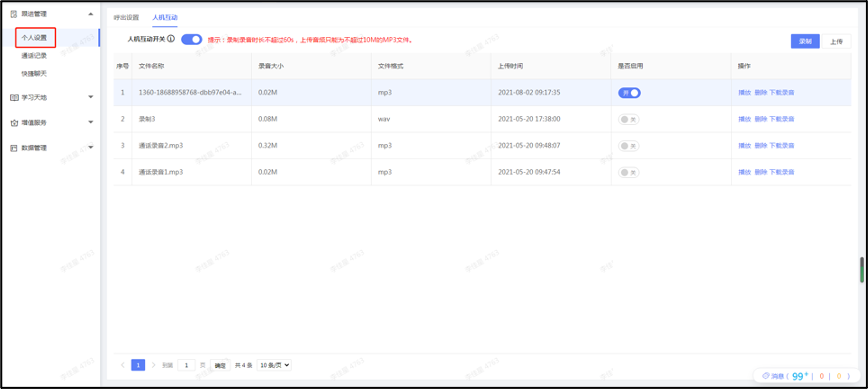Image resolution: width=868 pixels, height=389 pixels.
Task: Delete the 录制3 recording
Action: coord(761,119)
